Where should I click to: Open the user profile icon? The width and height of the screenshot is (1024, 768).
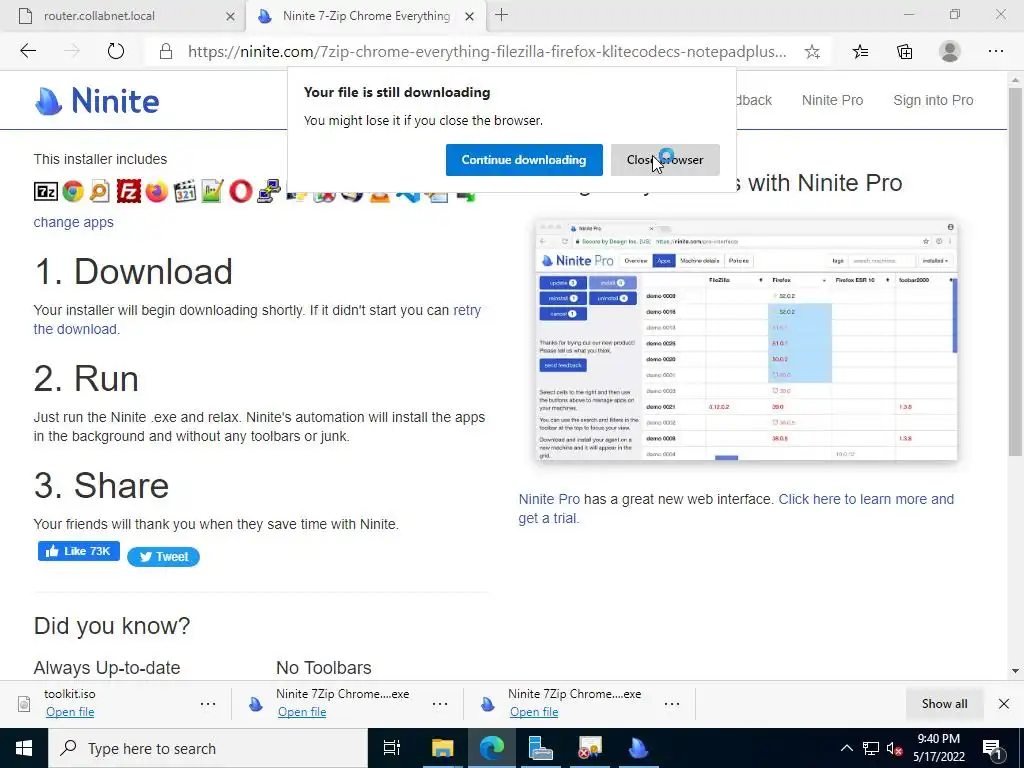point(950,52)
